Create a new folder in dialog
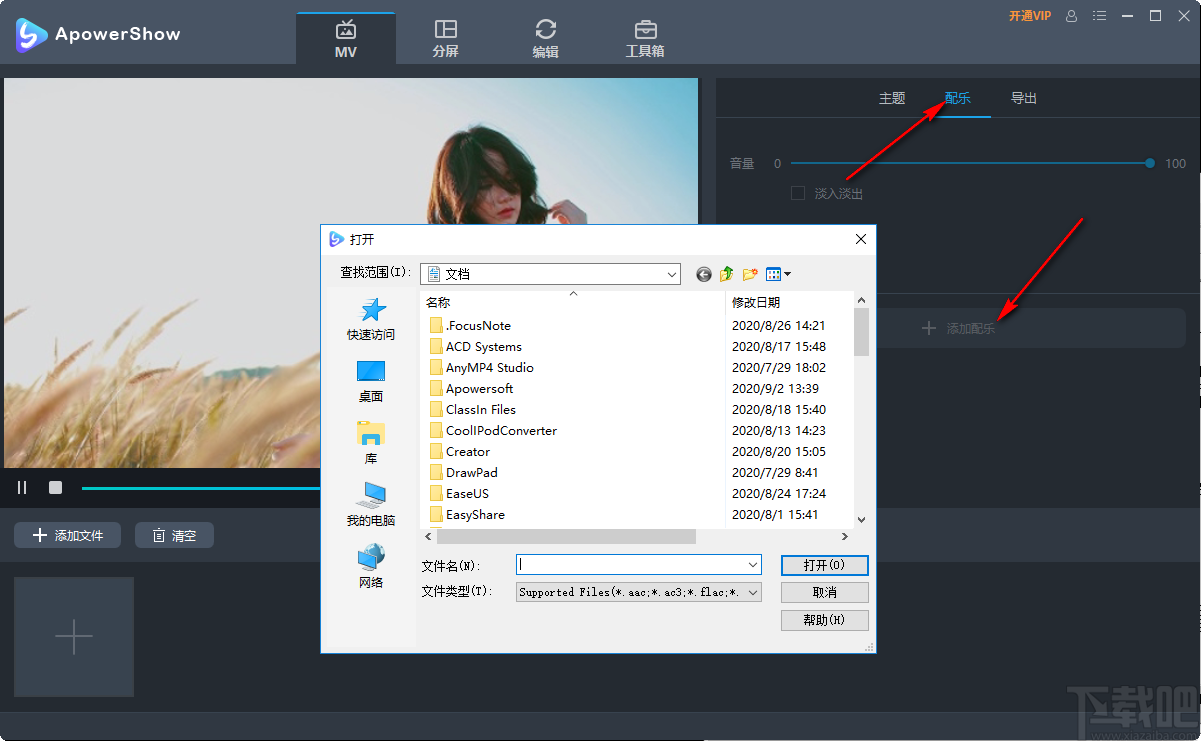 [750, 274]
